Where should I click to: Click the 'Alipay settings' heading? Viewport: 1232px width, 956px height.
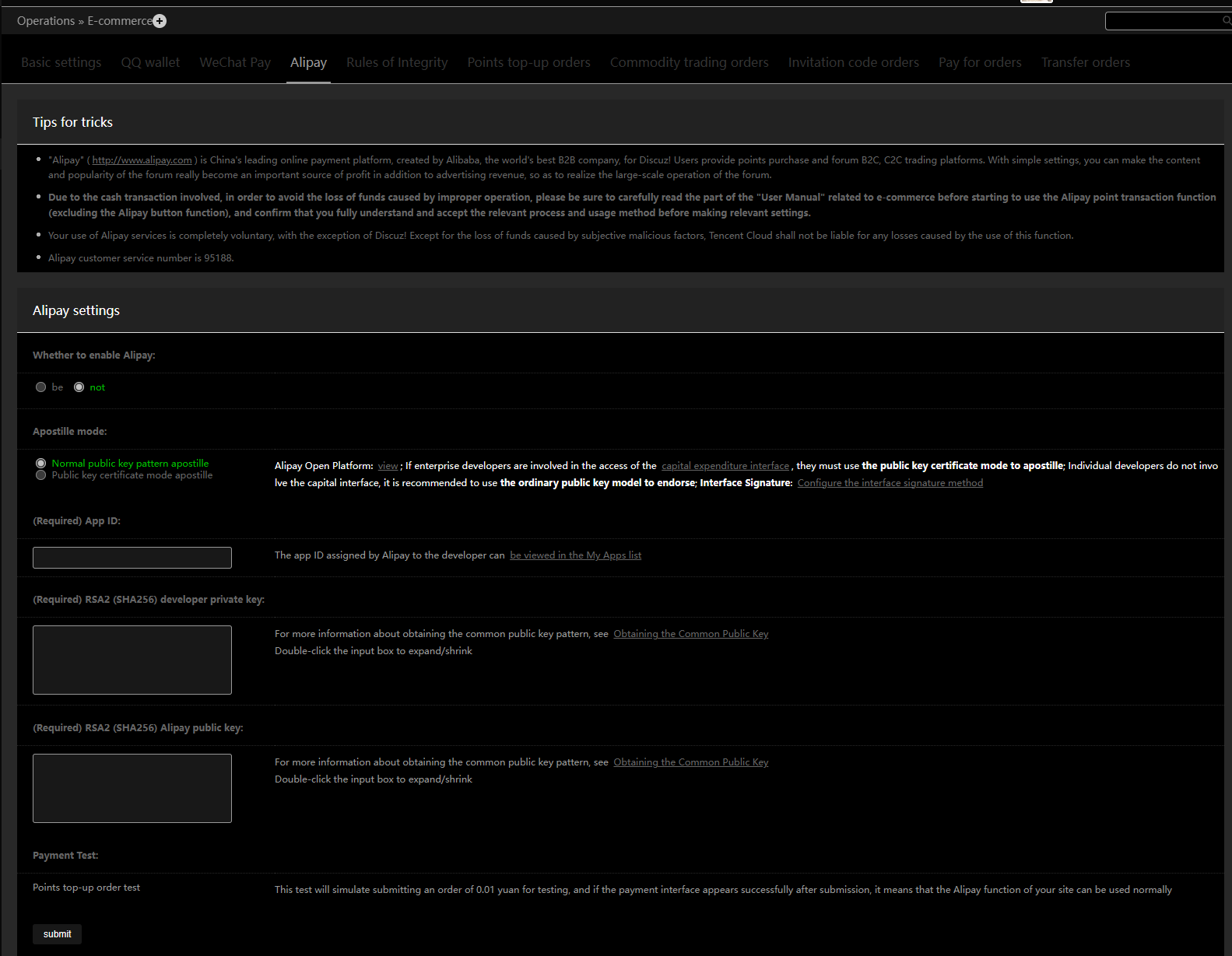[76, 310]
